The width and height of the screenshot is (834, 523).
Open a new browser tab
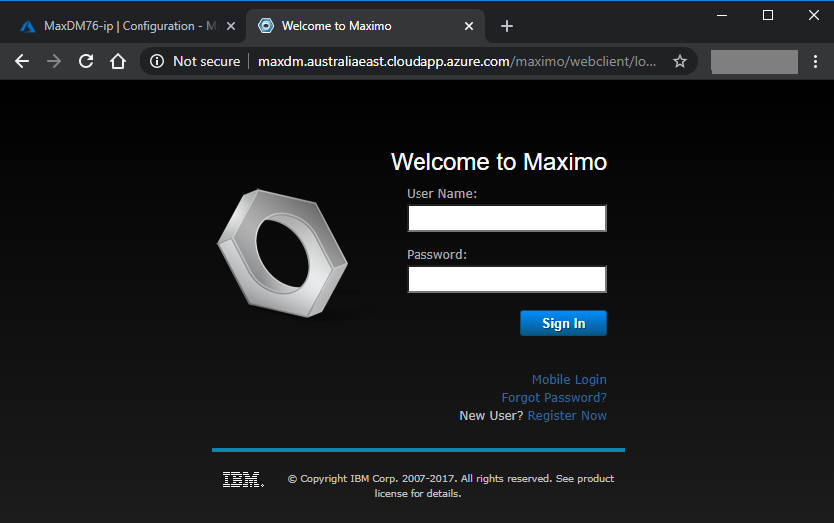[506, 26]
